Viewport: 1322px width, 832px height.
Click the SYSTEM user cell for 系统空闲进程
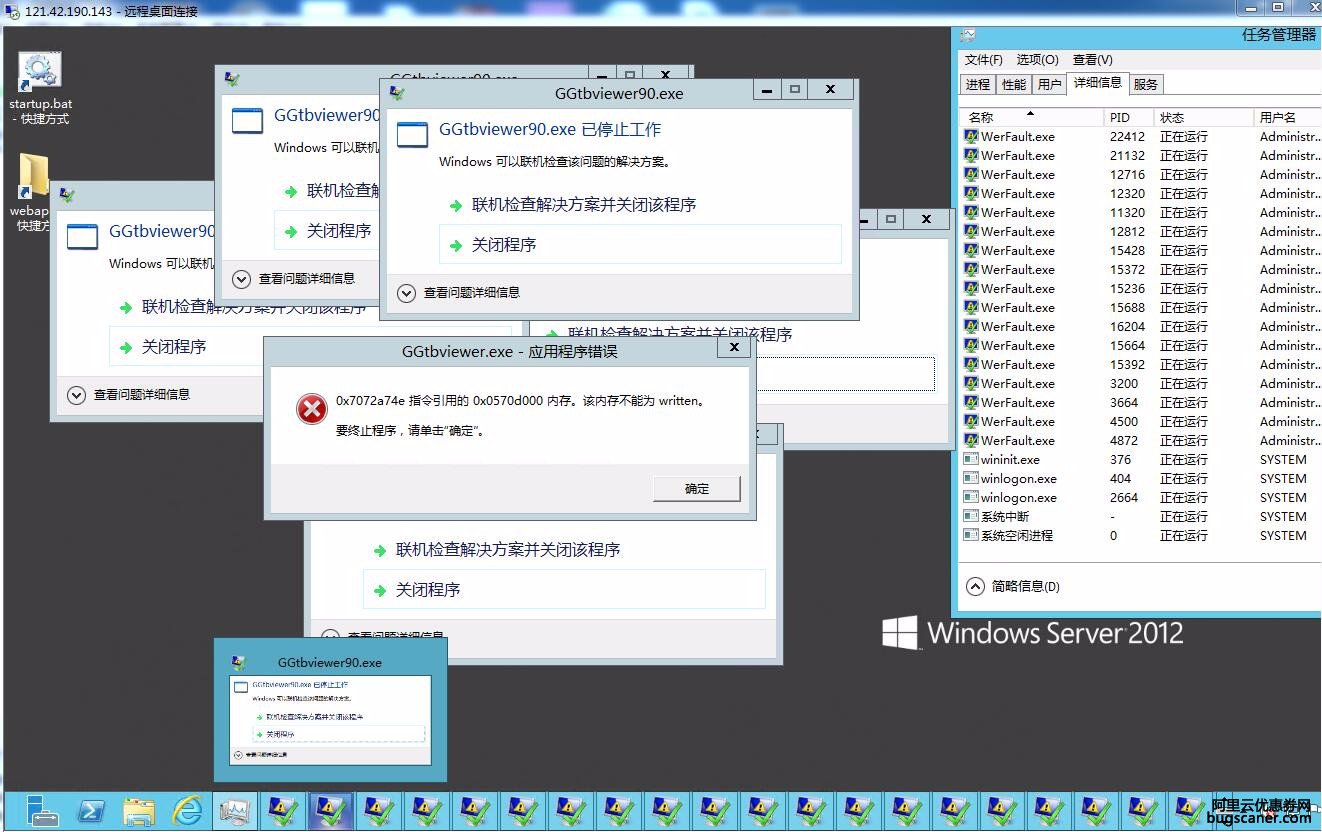[1283, 536]
